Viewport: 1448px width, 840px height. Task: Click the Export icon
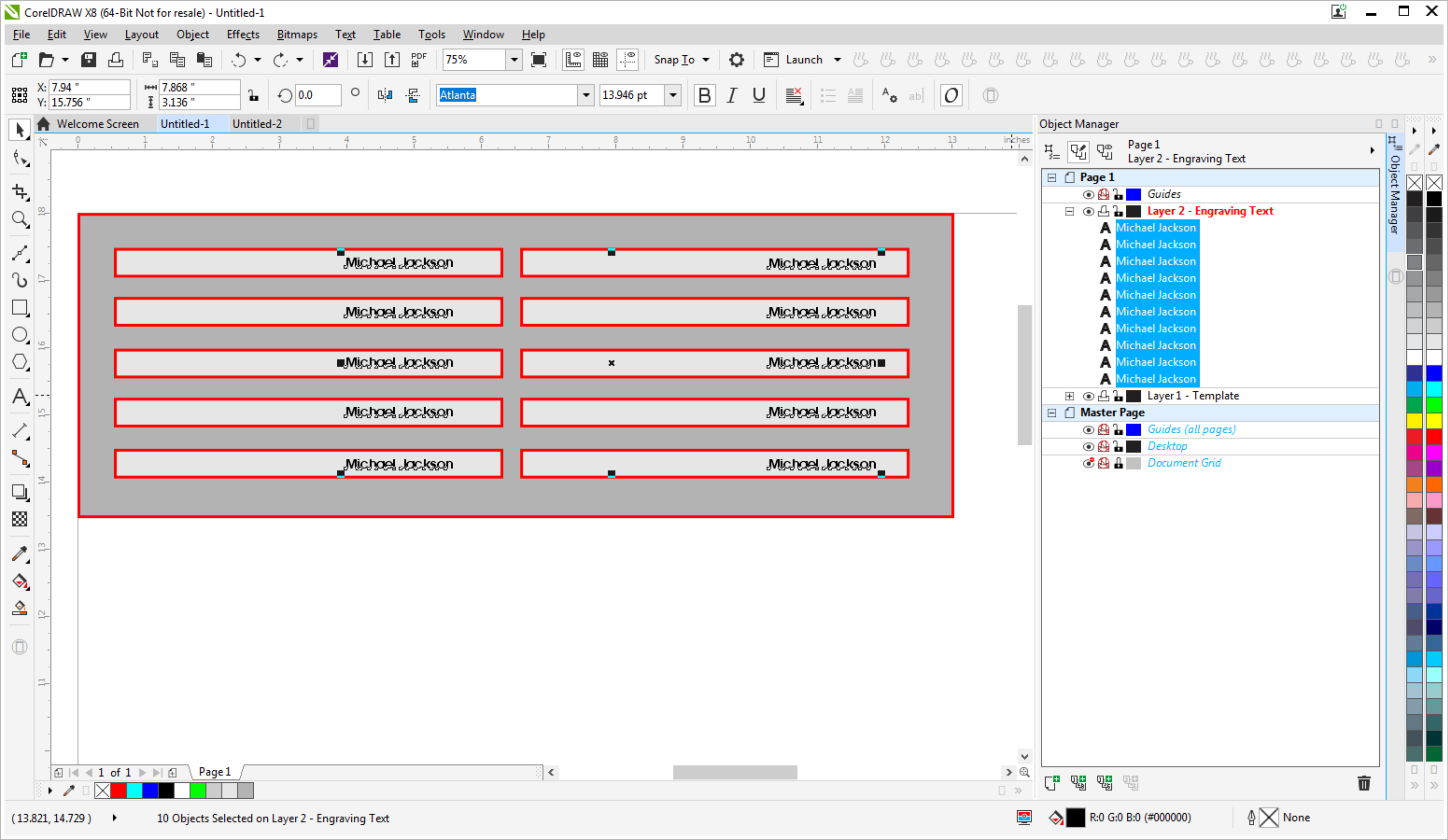click(x=392, y=60)
